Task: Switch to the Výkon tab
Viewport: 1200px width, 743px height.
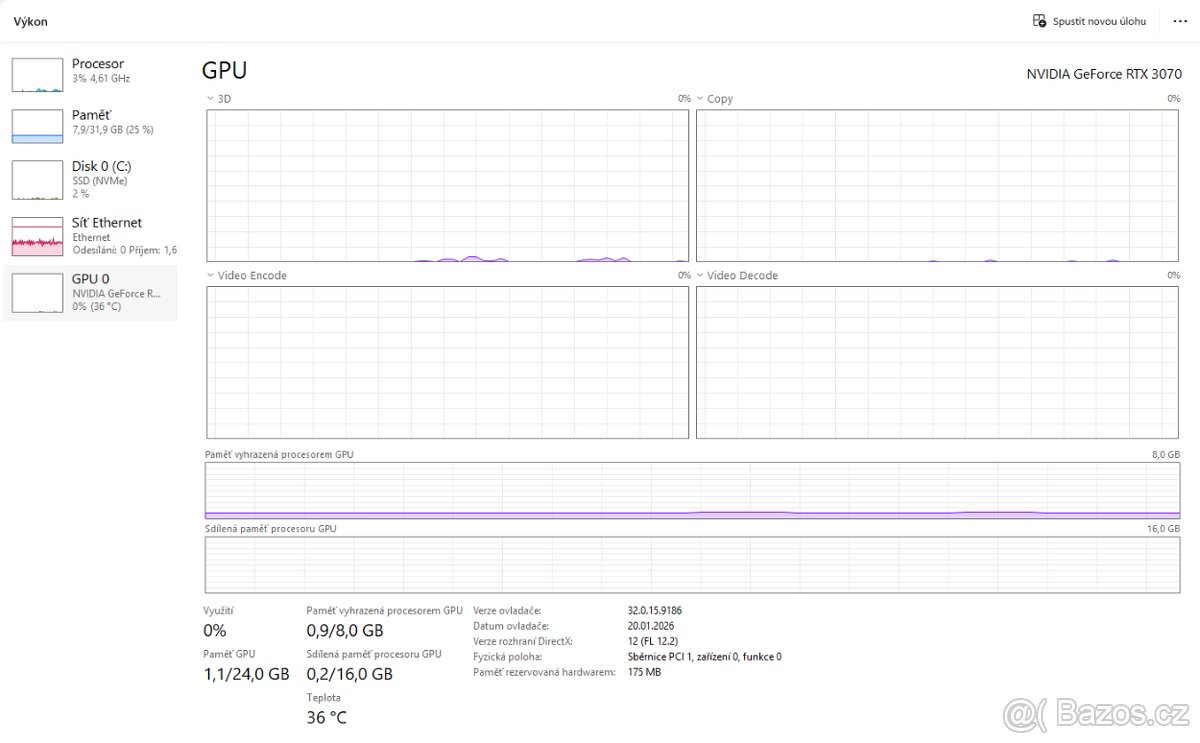Action: tap(30, 20)
